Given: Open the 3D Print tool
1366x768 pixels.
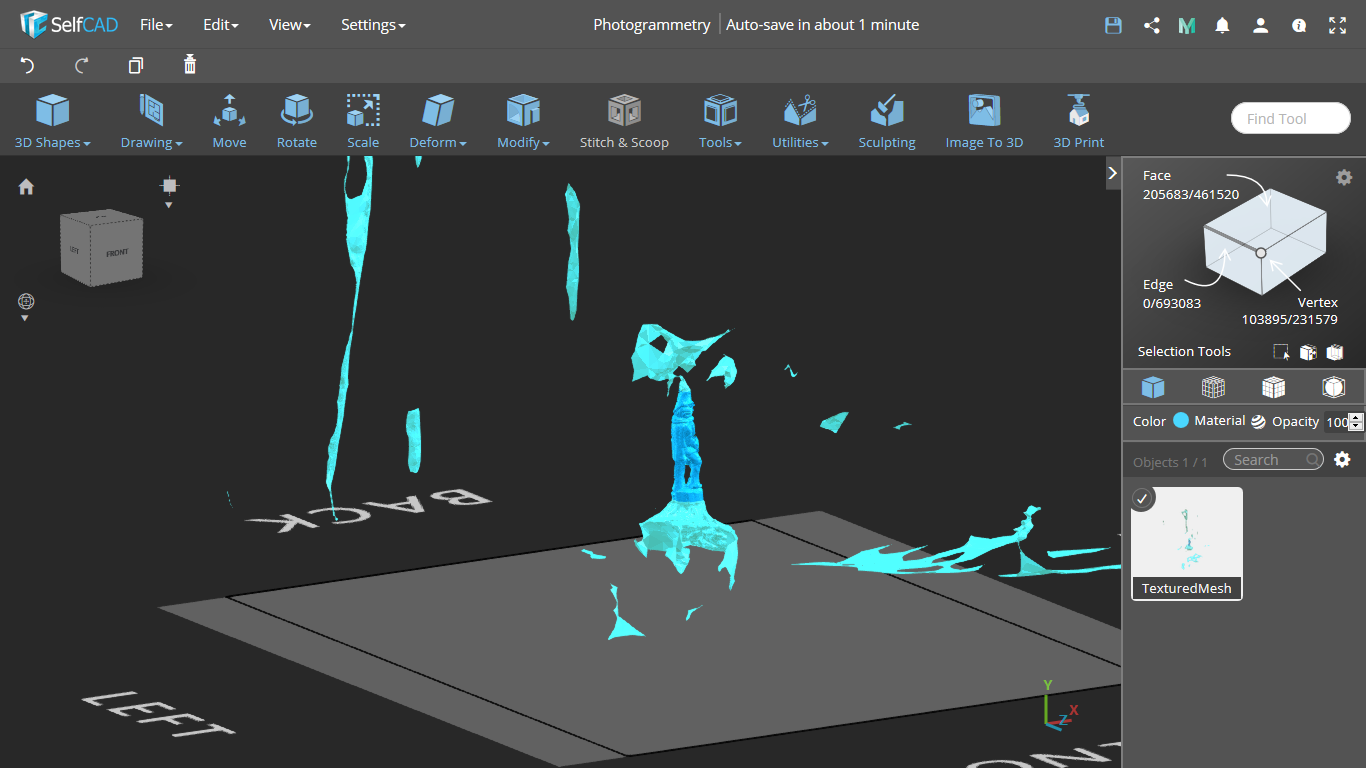Looking at the screenshot, I should tap(1079, 121).
